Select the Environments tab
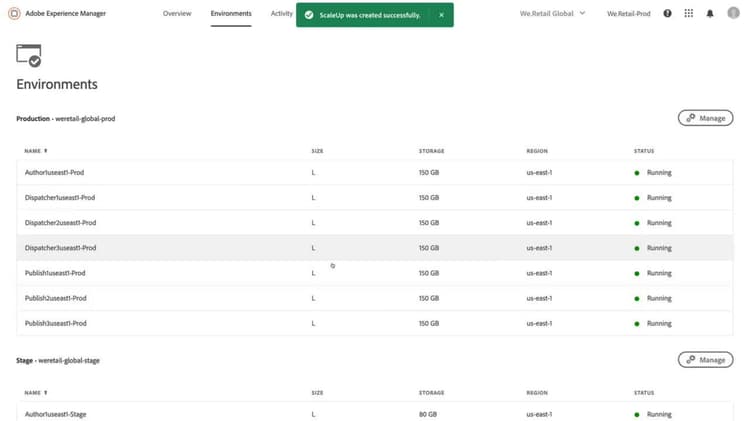750x421 pixels. tap(231, 13)
